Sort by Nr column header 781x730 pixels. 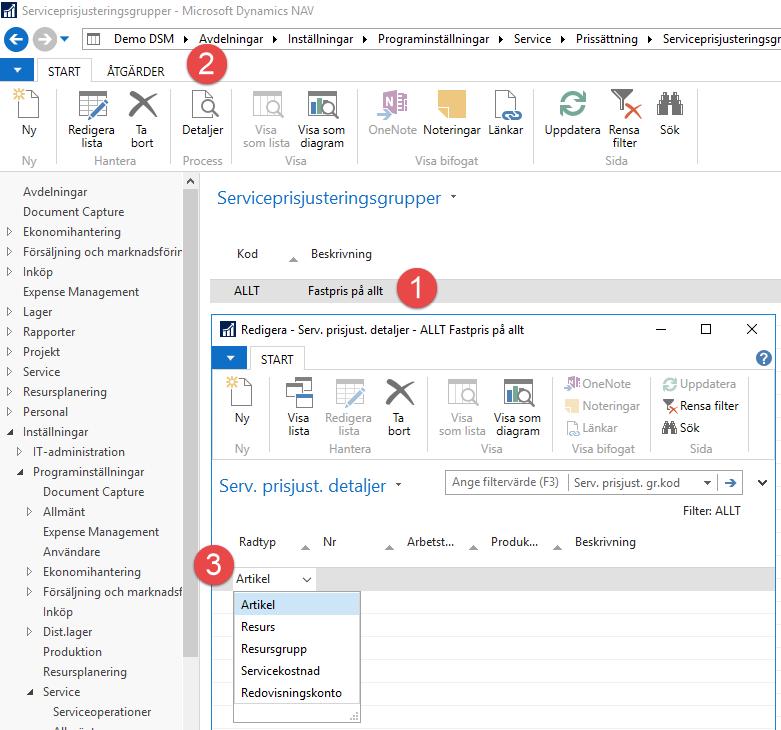pyautogui.click(x=329, y=542)
